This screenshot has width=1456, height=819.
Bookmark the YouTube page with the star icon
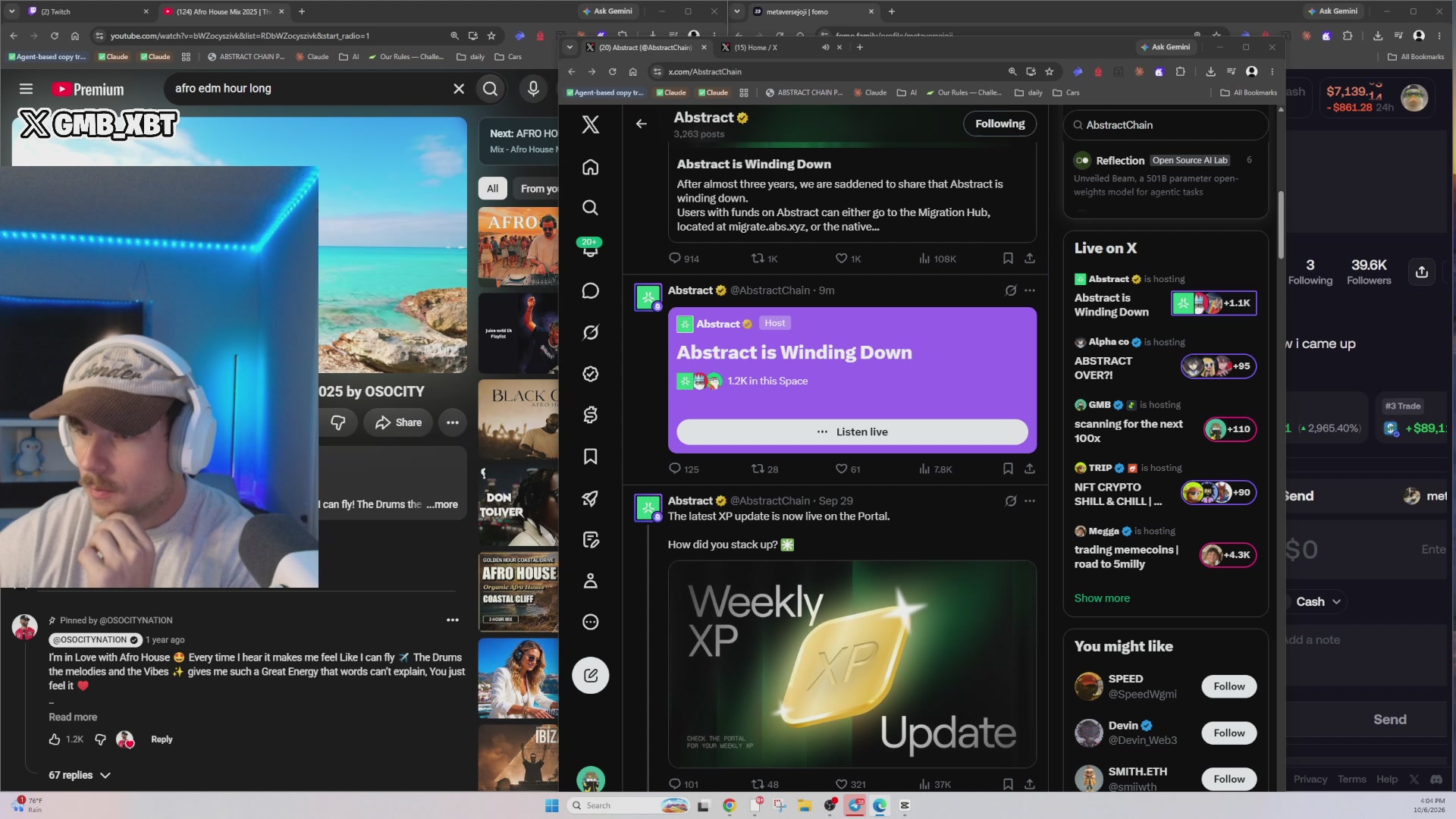pyautogui.click(x=491, y=36)
